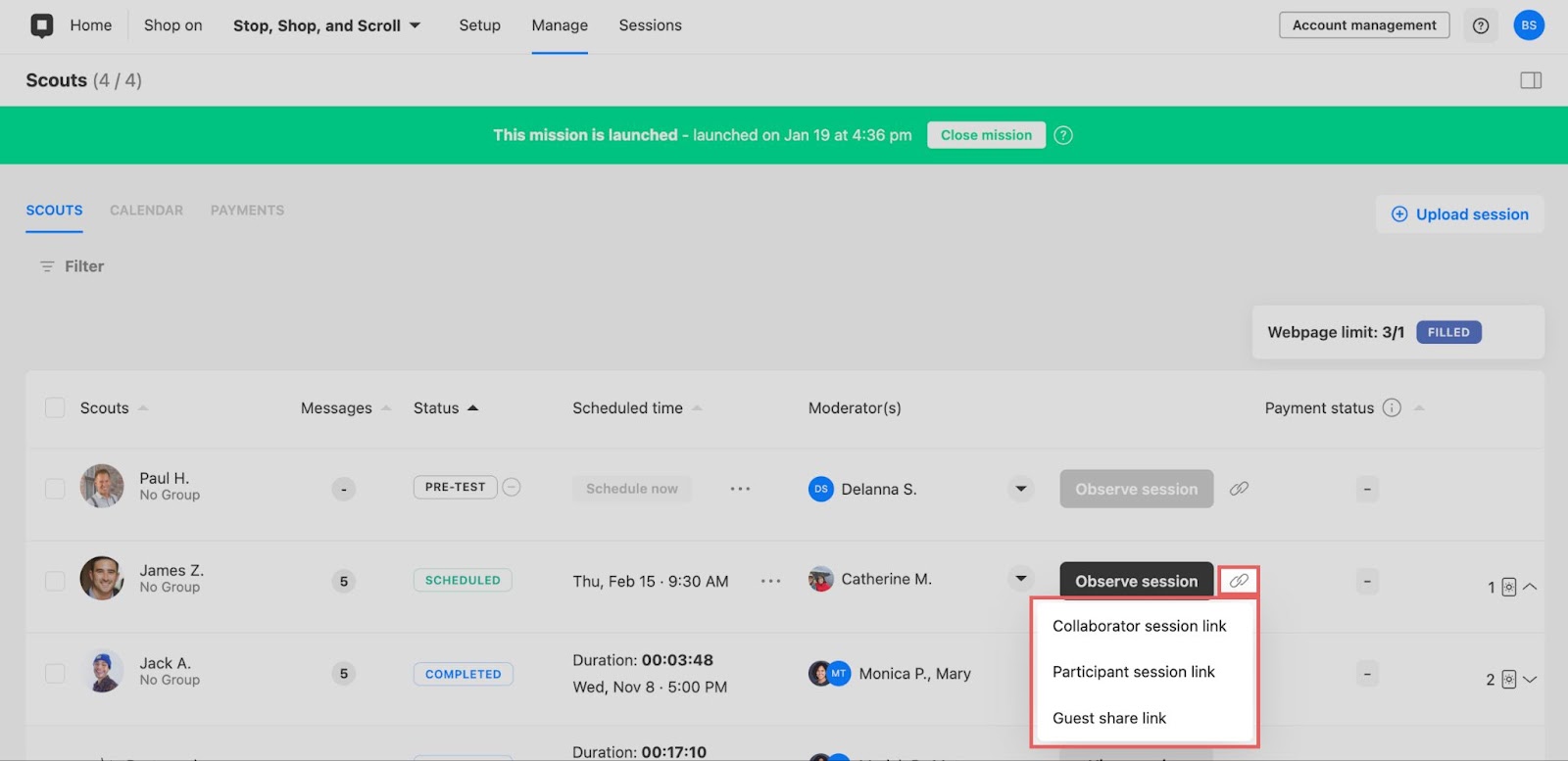Viewport: 1568px width, 761px height.
Task: Choose Participant session link from the menu
Action: [x=1133, y=672]
